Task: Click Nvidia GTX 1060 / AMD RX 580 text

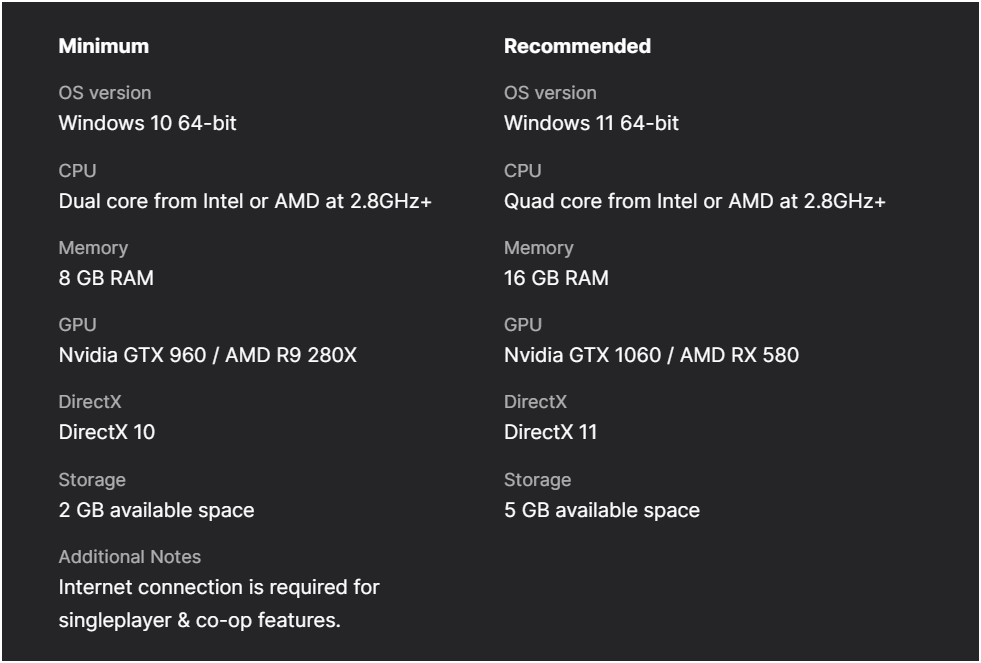Action: click(x=651, y=355)
